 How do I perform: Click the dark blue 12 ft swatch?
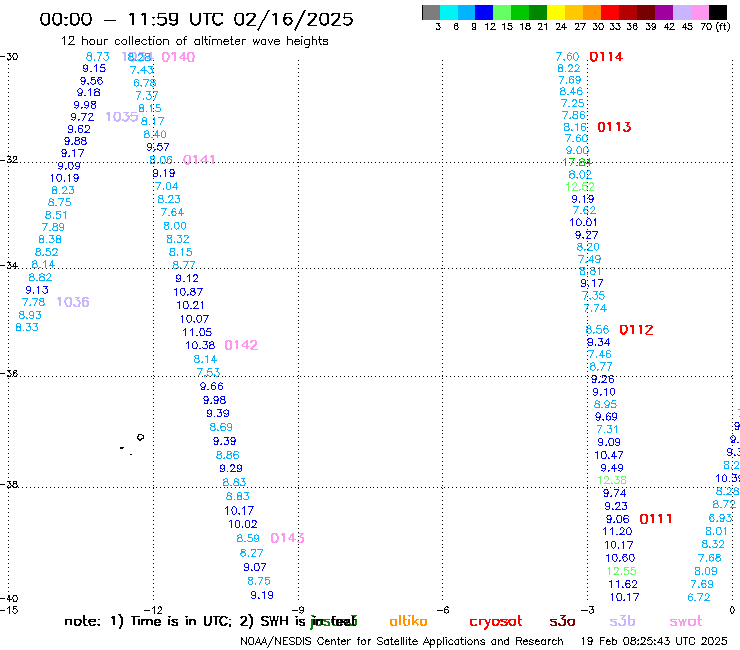484,12
